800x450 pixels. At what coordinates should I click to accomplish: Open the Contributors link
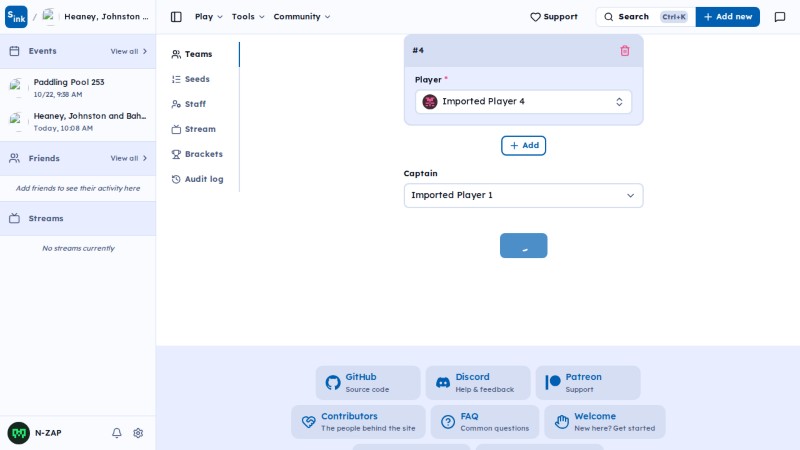tap(358, 422)
